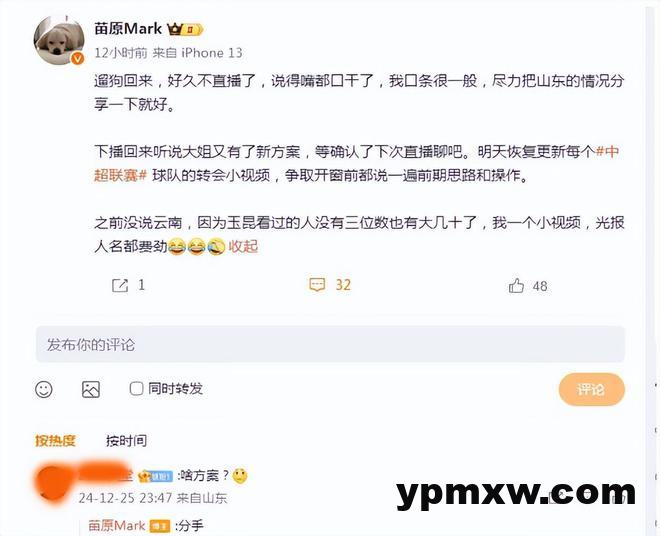Click the orange verified V badge
The height and width of the screenshot is (536, 660).
click(x=77, y=59)
